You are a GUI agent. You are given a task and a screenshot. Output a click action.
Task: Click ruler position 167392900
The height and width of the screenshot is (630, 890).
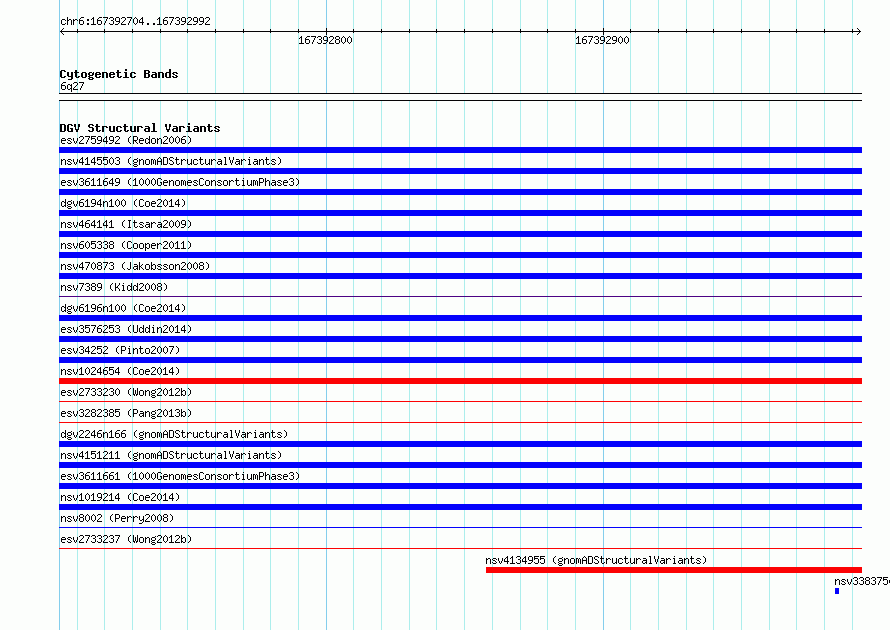602,40
